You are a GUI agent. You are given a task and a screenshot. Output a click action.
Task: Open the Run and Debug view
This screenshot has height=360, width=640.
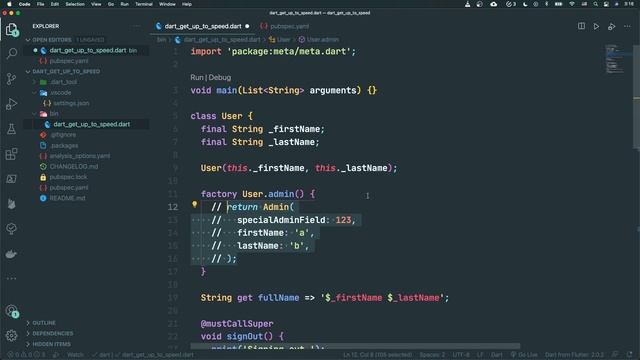[x=11, y=104]
